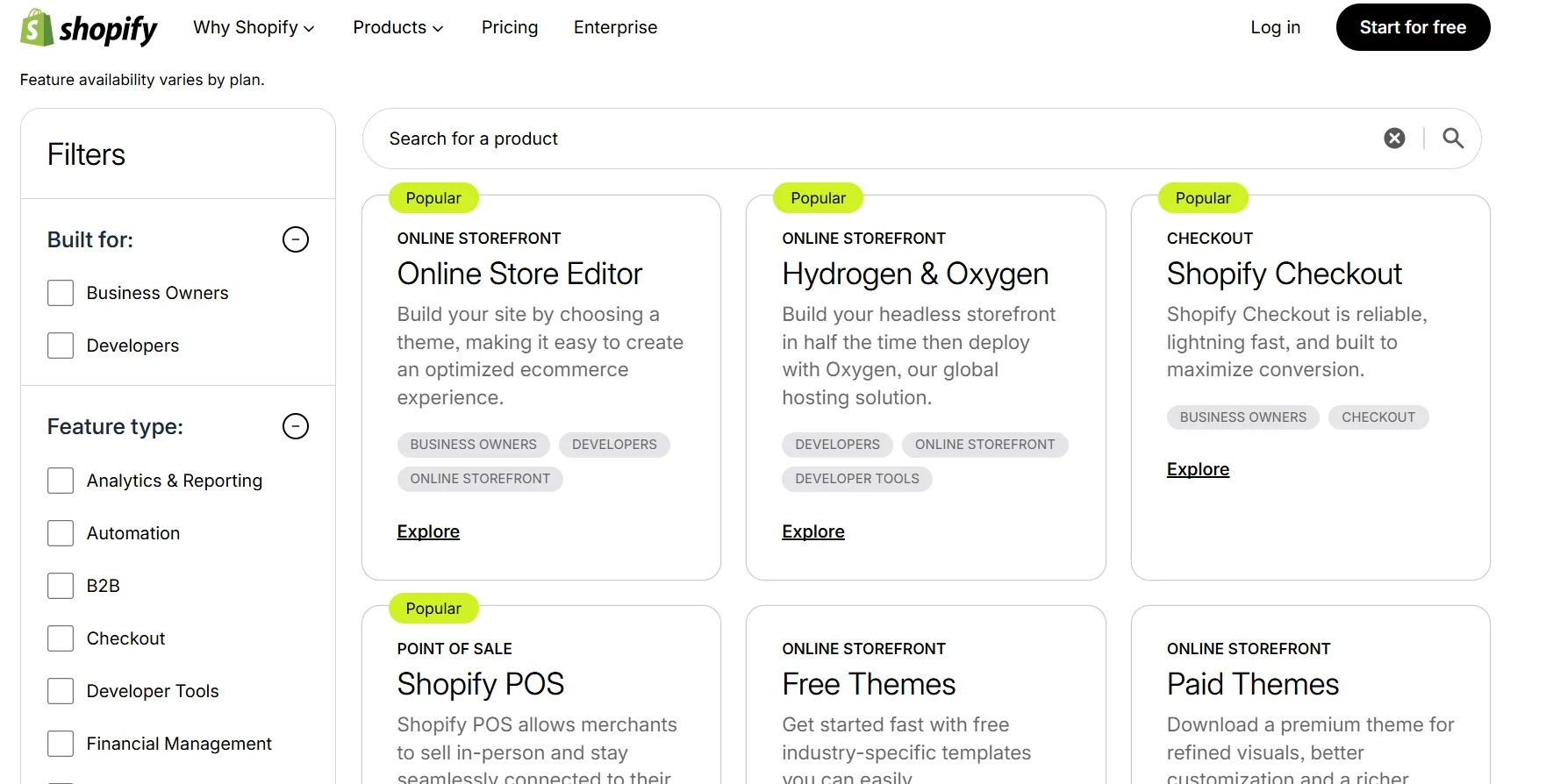The width and height of the screenshot is (1546, 784).
Task: Toggle the B2B feature checkbox
Action: pos(61,586)
